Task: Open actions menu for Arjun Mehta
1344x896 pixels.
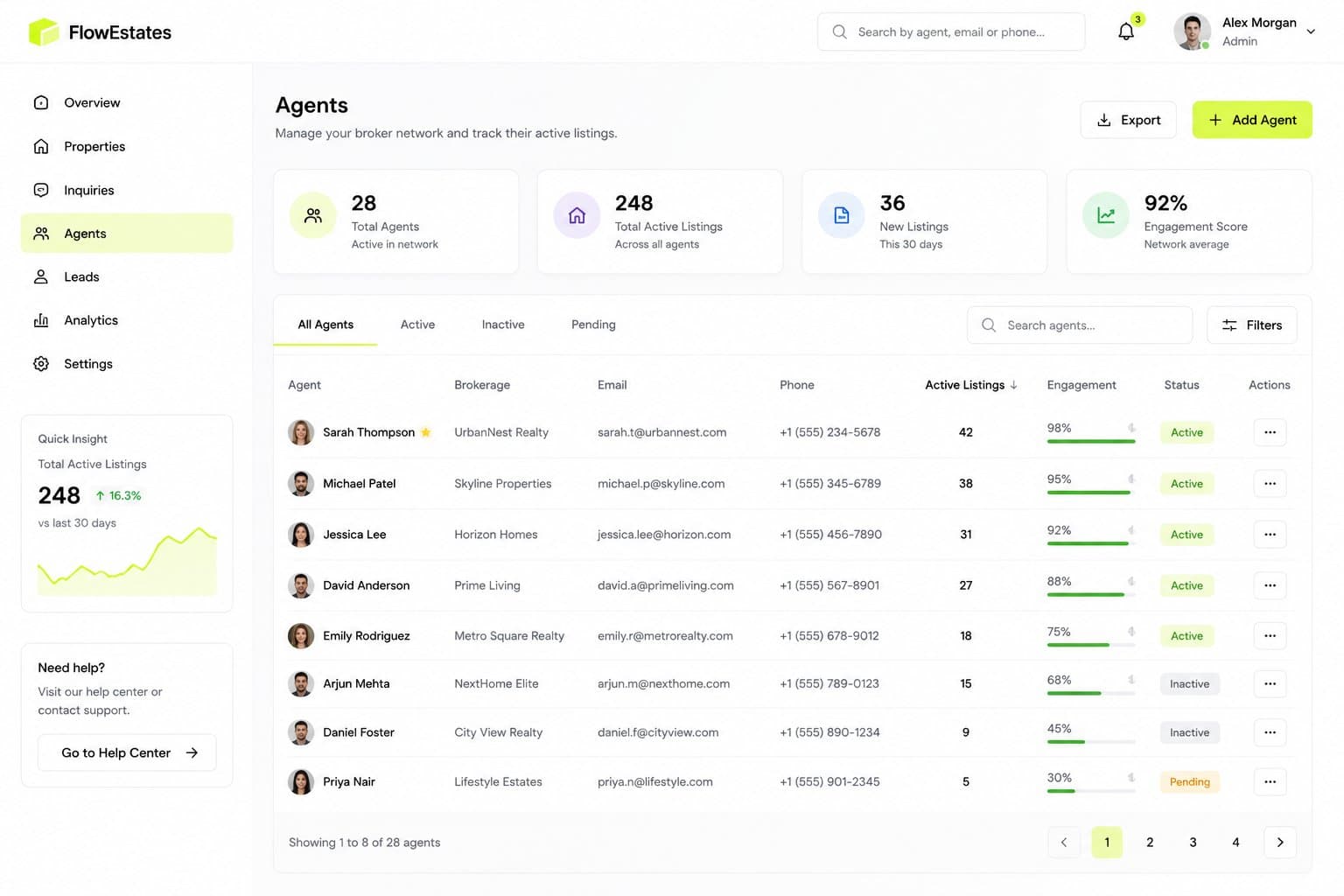Action: point(1270,683)
